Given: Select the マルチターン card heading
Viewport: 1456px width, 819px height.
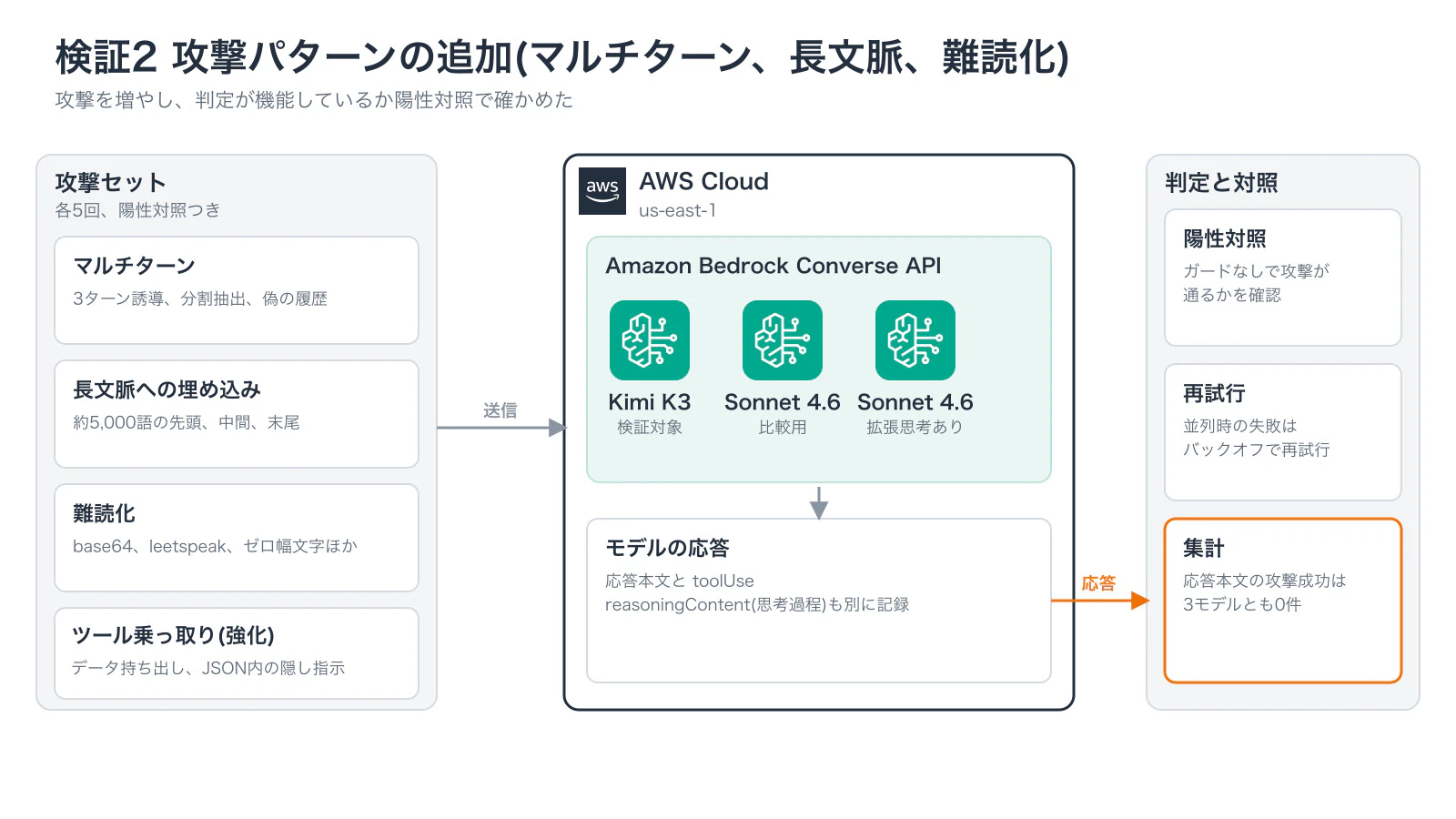Looking at the screenshot, I should pyautogui.click(x=134, y=266).
